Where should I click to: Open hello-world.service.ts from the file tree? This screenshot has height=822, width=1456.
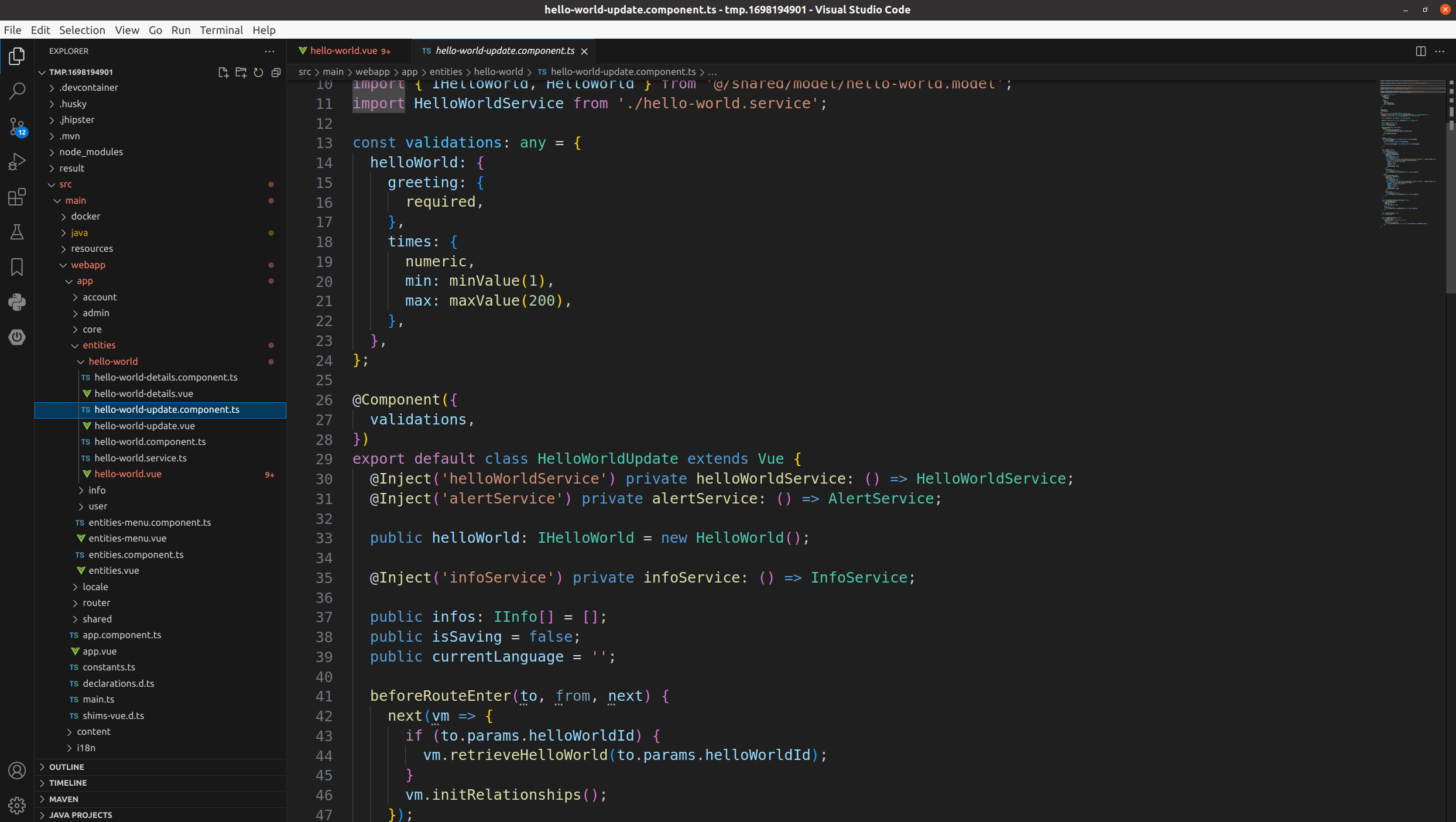(141, 458)
